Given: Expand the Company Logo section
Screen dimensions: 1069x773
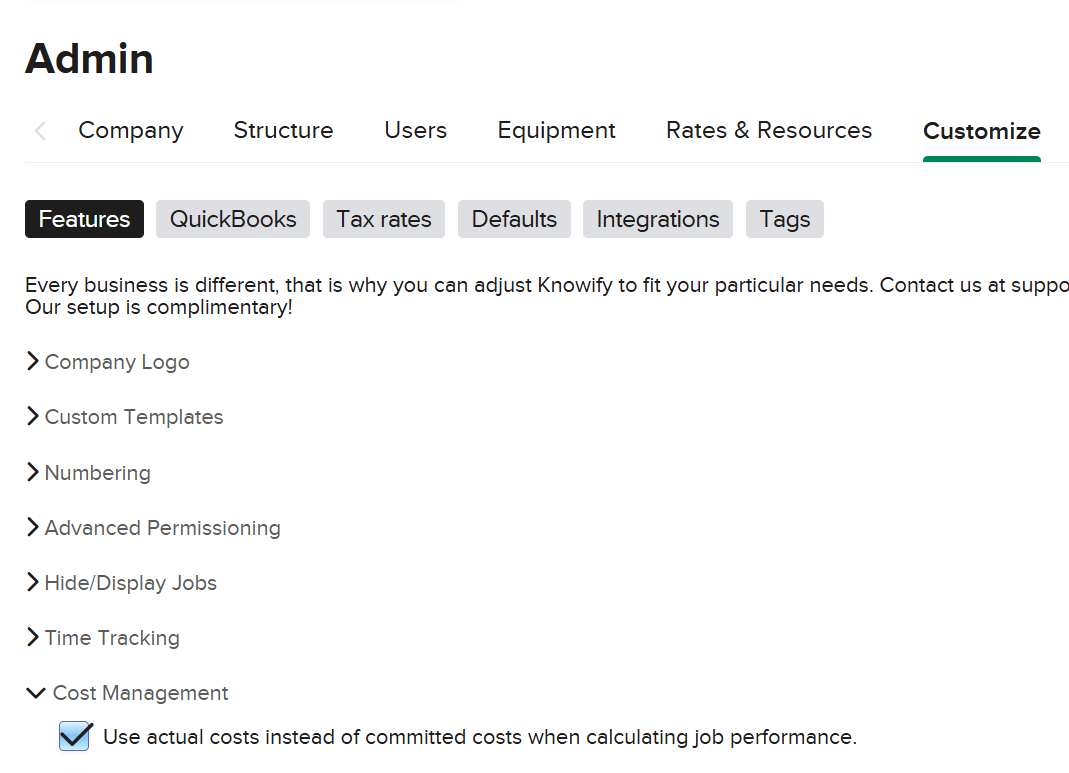Looking at the screenshot, I should [116, 362].
